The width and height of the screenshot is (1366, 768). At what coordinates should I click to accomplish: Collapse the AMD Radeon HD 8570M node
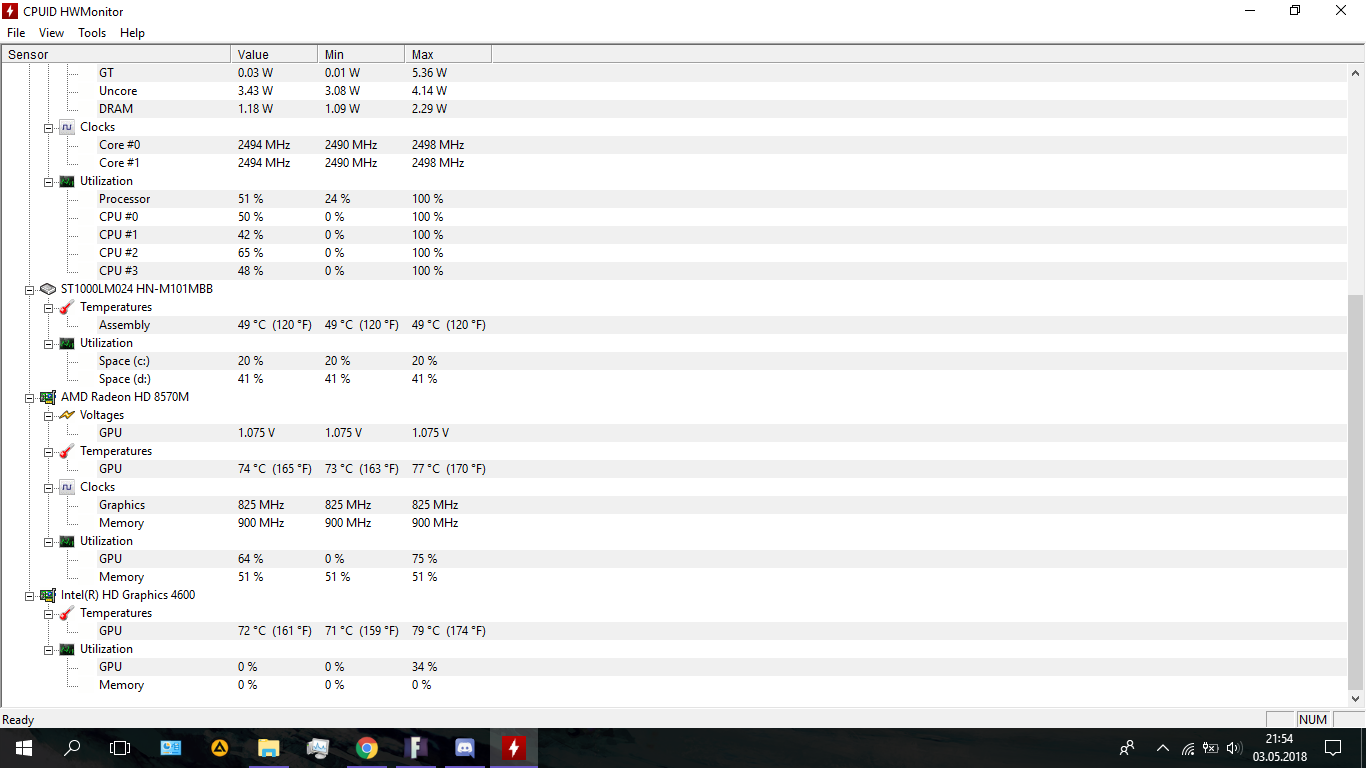(x=30, y=397)
